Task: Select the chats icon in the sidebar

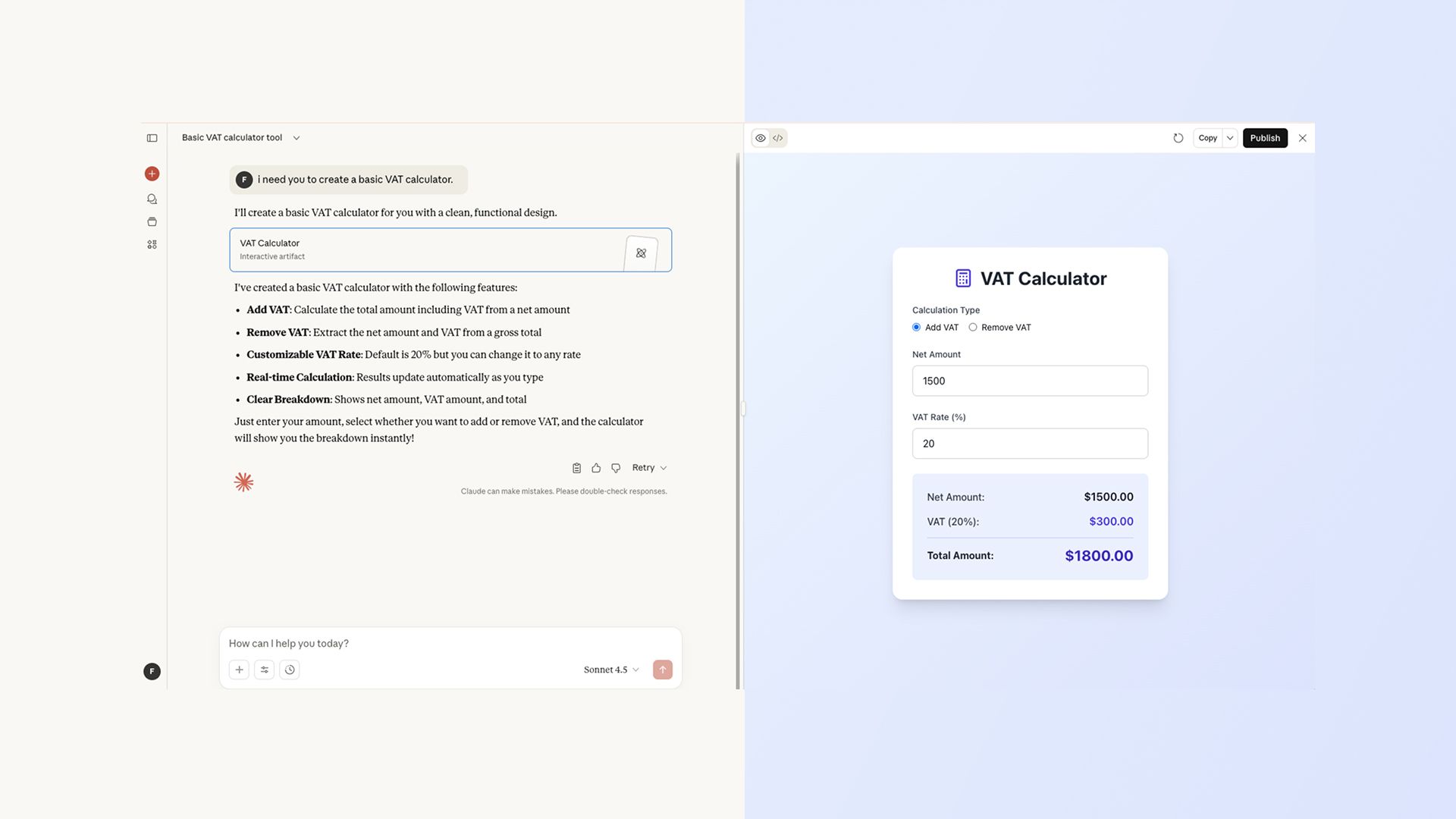Action: pos(152,198)
